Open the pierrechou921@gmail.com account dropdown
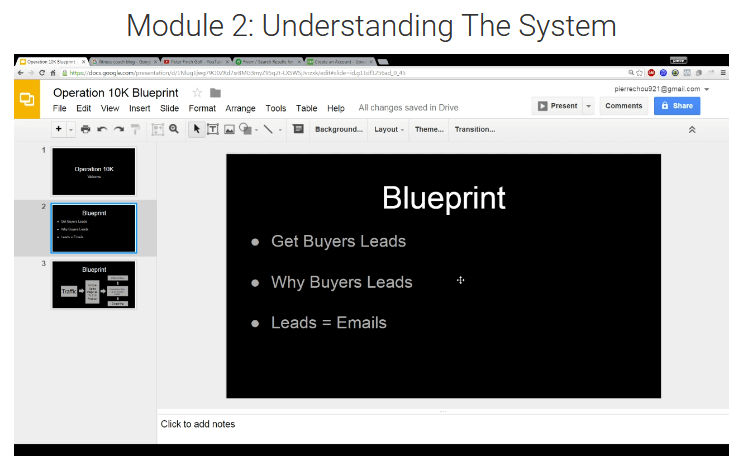Viewport: 744px width, 465px height. pyautogui.click(x=661, y=89)
